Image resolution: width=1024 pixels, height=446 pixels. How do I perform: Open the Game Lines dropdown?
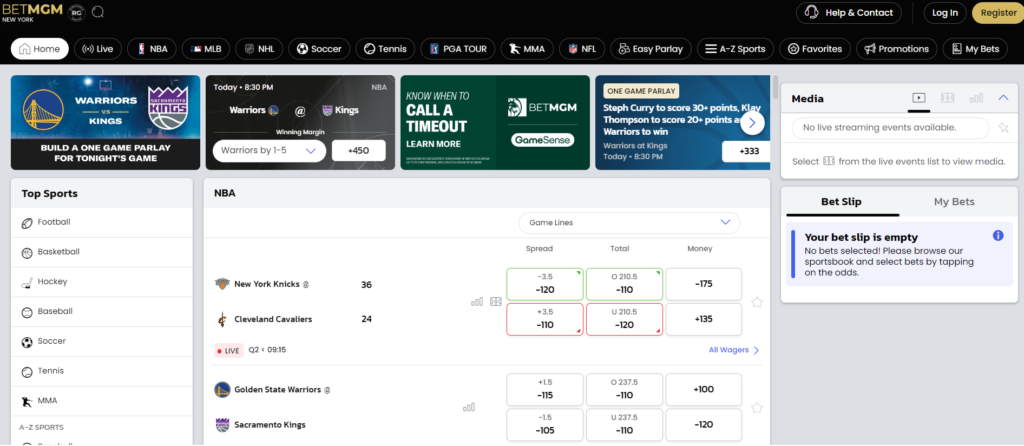[x=630, y=223]
